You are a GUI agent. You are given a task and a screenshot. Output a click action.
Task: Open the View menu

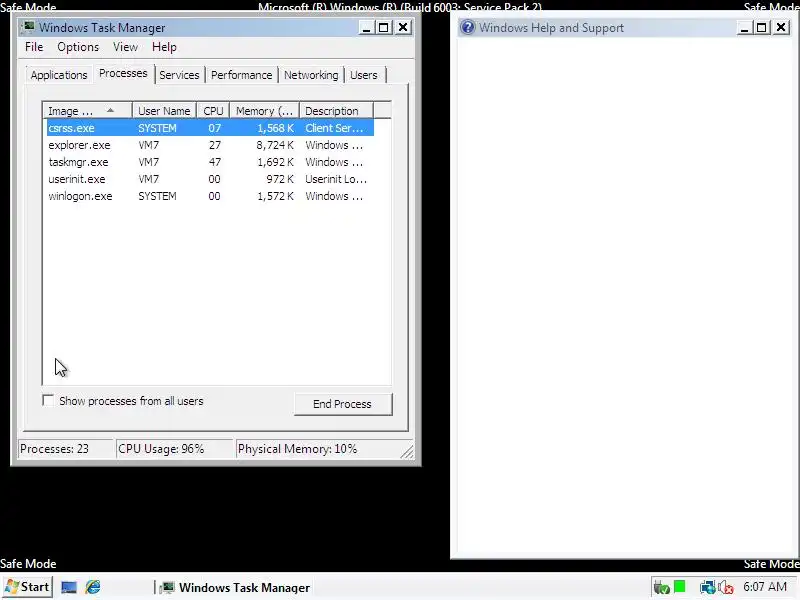(x=126, y=47)
